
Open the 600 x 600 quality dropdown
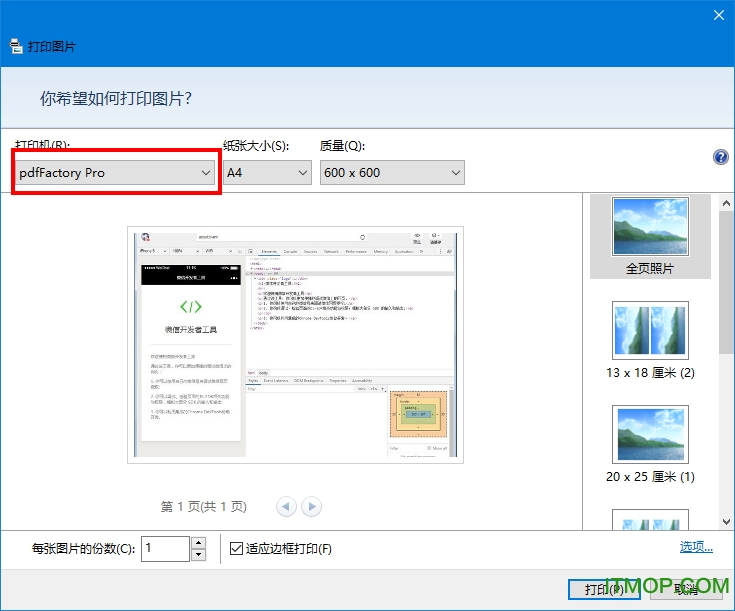392,173
